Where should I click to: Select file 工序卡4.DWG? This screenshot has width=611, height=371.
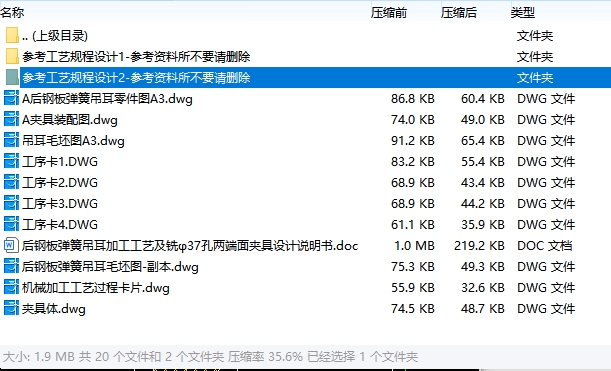(x=60, y=224)
